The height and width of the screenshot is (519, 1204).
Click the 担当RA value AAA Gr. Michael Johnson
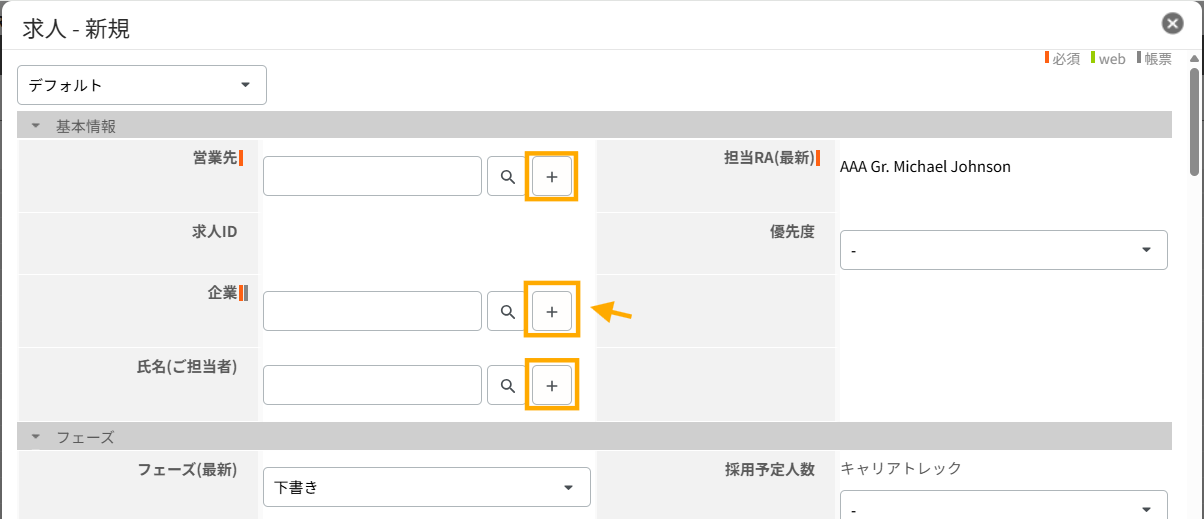click(925, 167)
